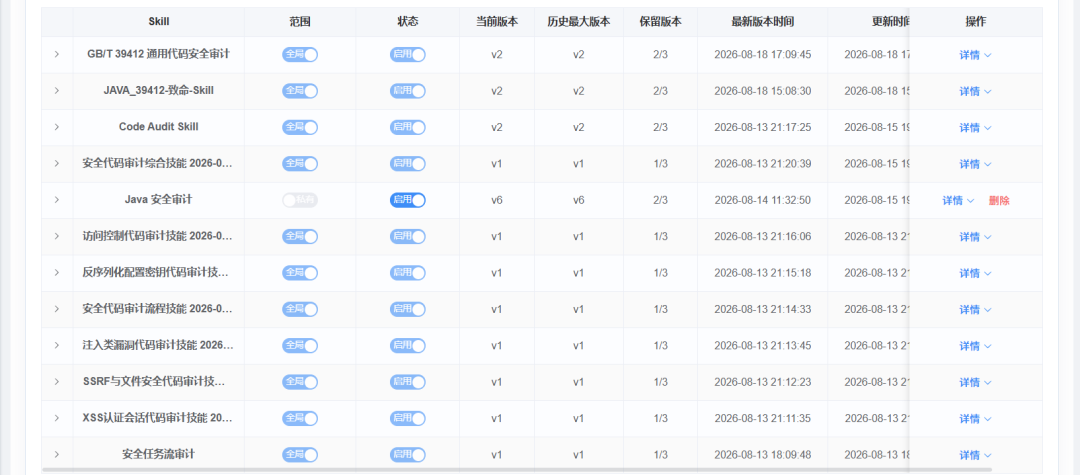
Task: Toggle 范围 switch for 安全任务流审计
Action: coord(300,454)
